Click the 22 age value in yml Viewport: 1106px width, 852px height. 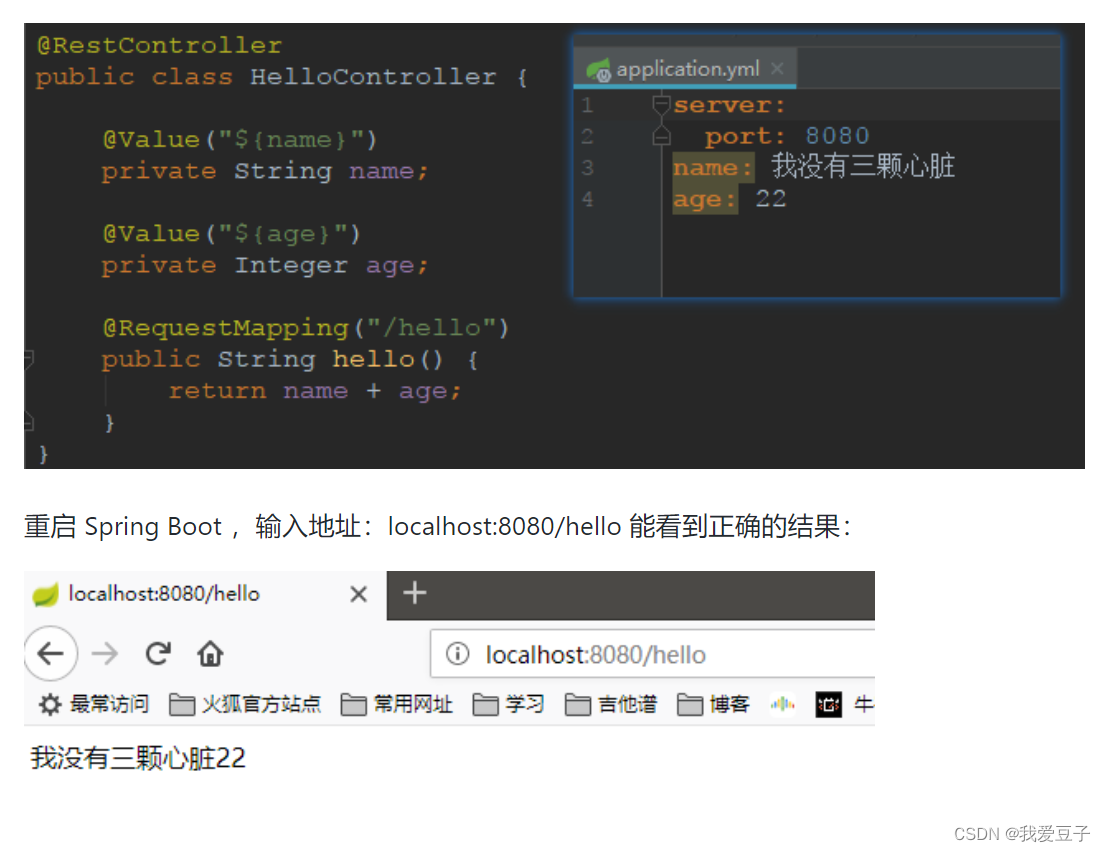[x=770, y=199]
